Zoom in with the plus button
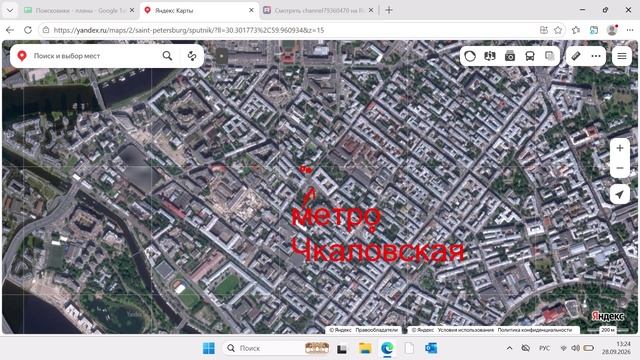The width and height of the screenshot is (640, 360). tap(620, 148)
